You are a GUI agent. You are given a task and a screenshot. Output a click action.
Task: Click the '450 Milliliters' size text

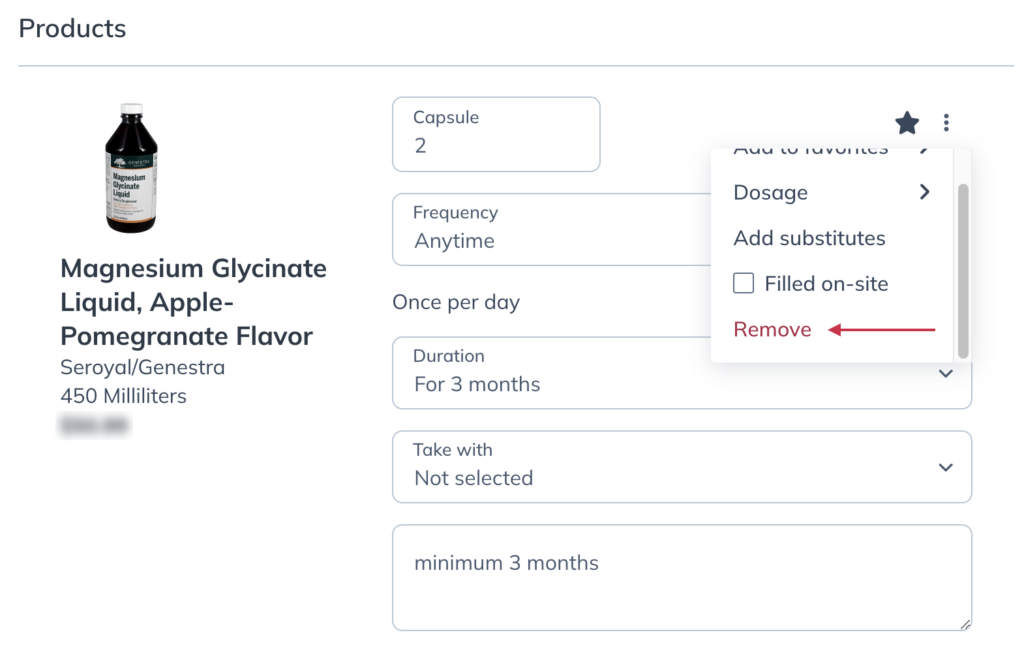tap(123, 396)
